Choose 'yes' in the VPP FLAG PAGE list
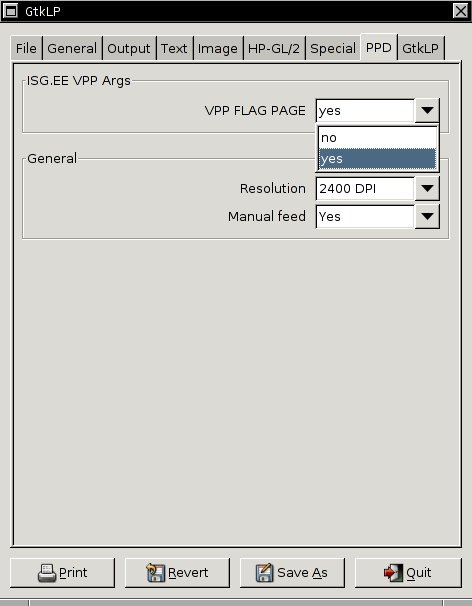Screen dimensions: 472x606 pos(377,158)
